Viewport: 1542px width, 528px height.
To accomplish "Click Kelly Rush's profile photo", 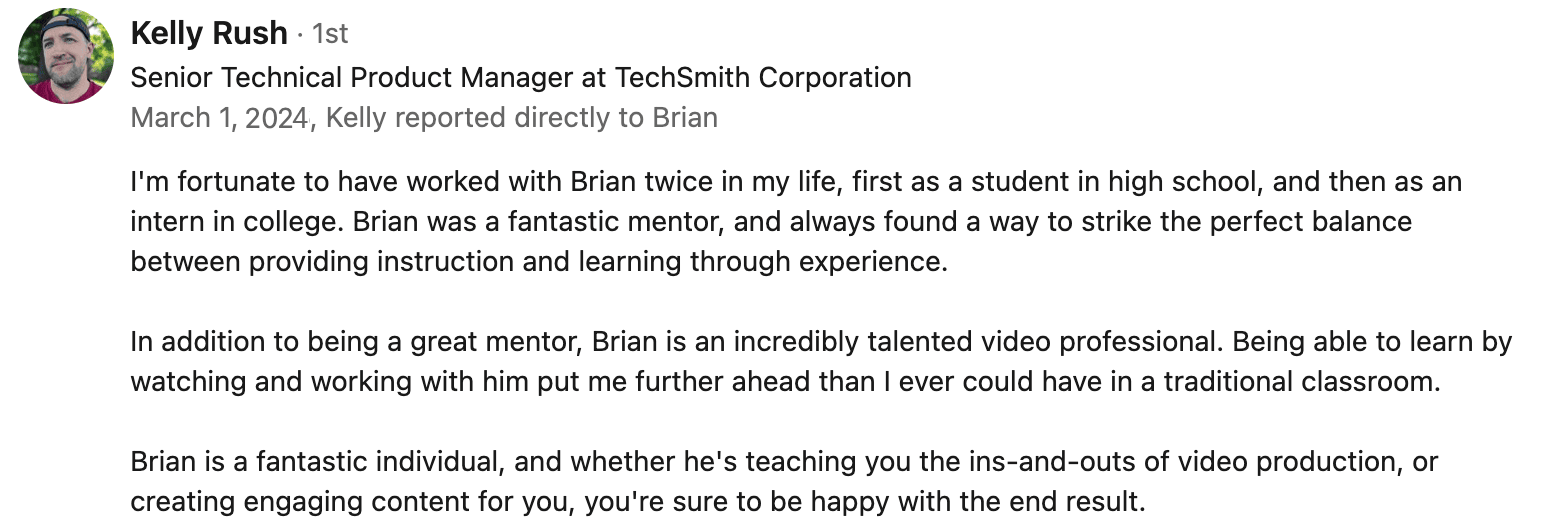I will [65, 56].
